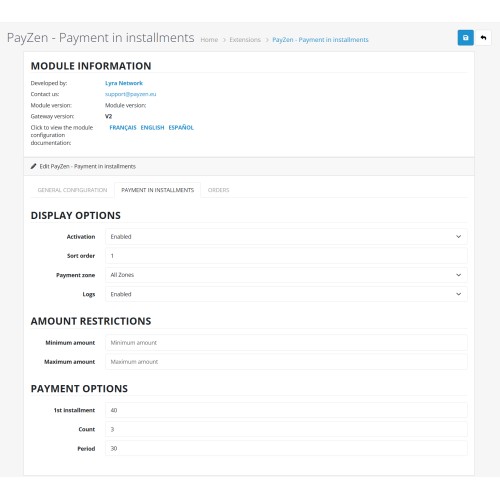500x500 pixels.
Task: View the English documentation
Action: tap(152, 127)
